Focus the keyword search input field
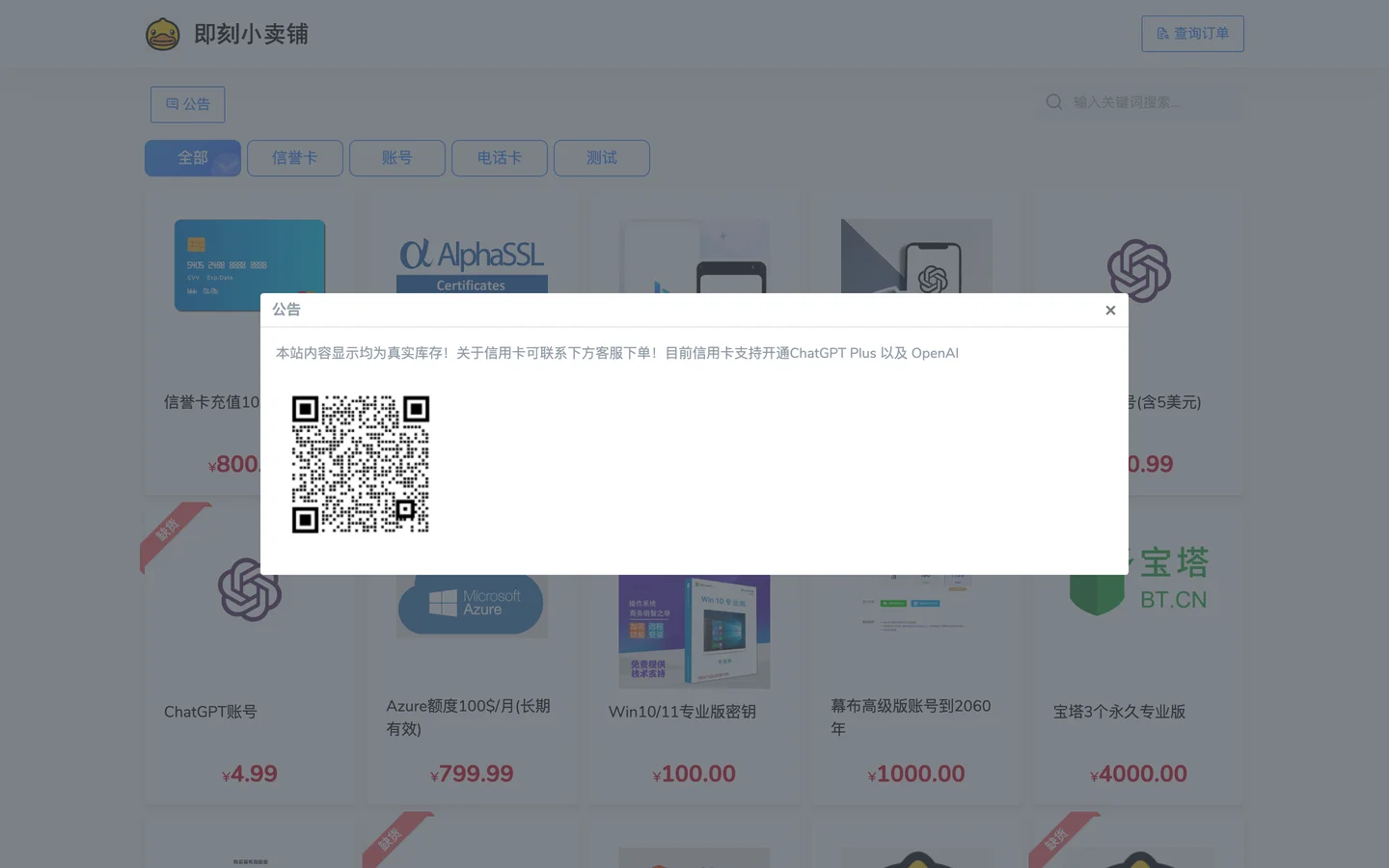Screen dimensions: 1389x868 (1156, 102)
